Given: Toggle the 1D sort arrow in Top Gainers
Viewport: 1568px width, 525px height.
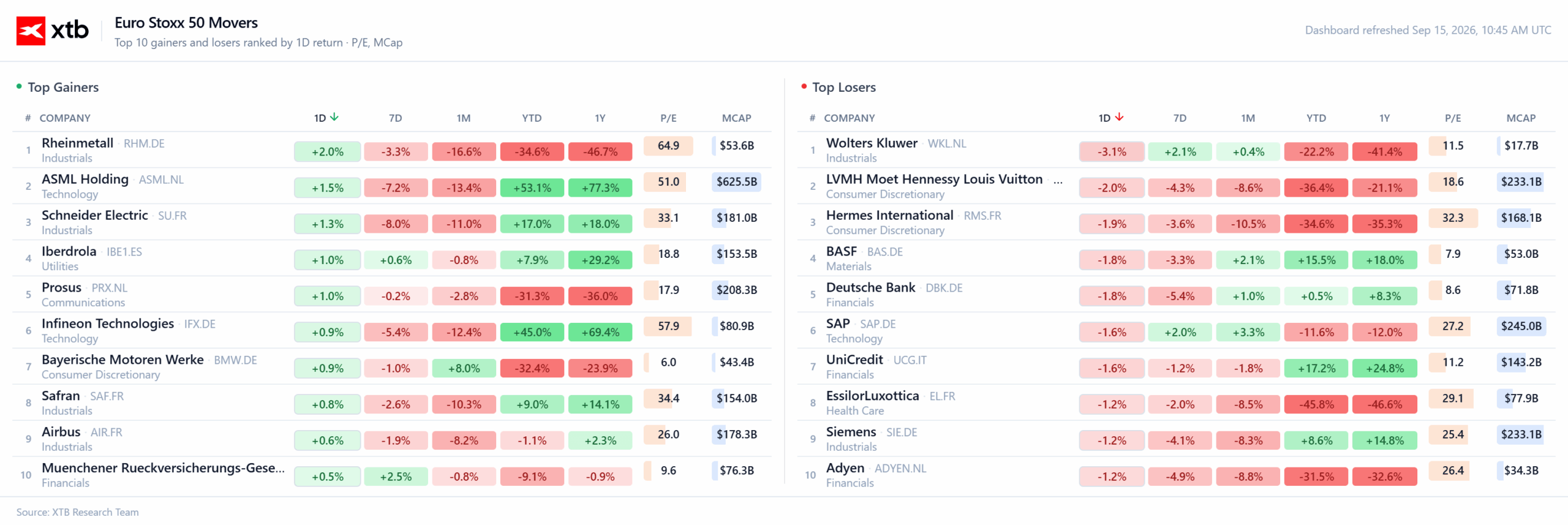Looking at the screenshot, I should point(334,118).
